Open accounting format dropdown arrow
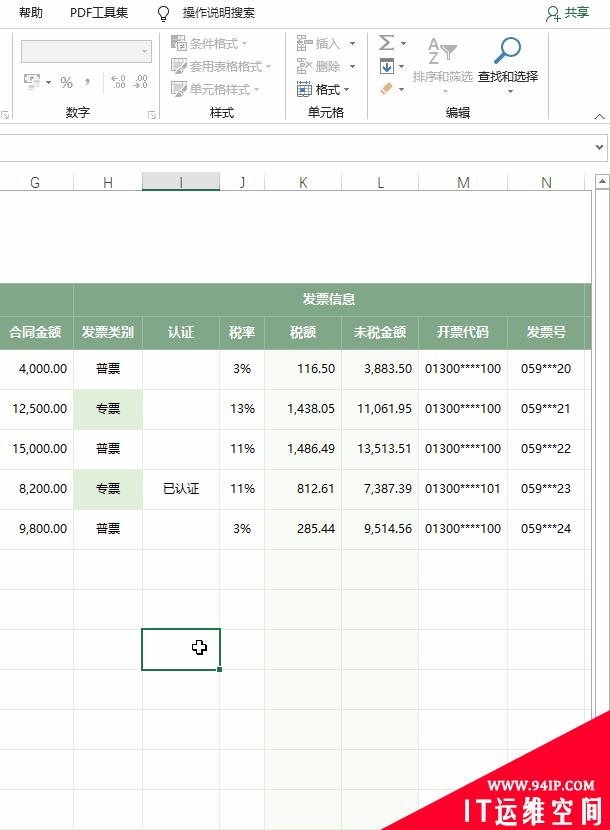The height and width of the screenshot is (830, 610). coord(48,83)
